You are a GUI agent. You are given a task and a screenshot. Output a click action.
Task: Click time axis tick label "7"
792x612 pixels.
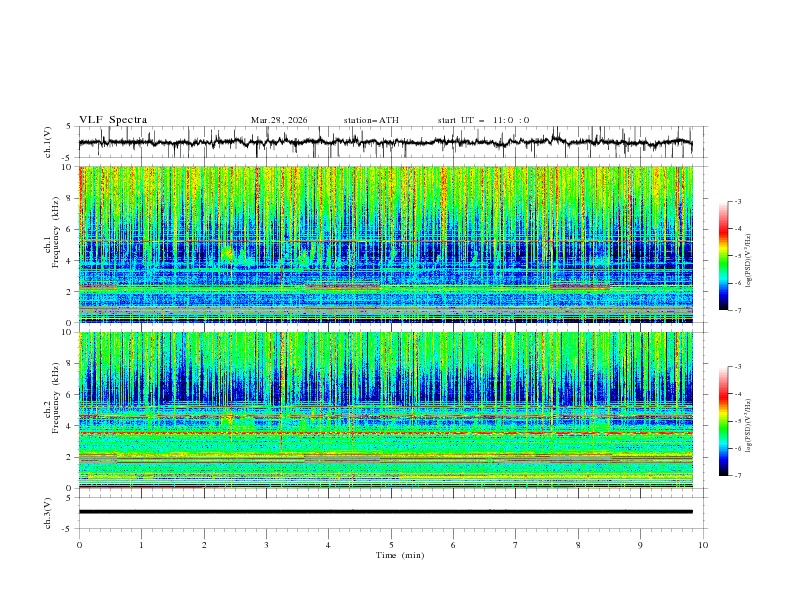[x=516, y=545]
